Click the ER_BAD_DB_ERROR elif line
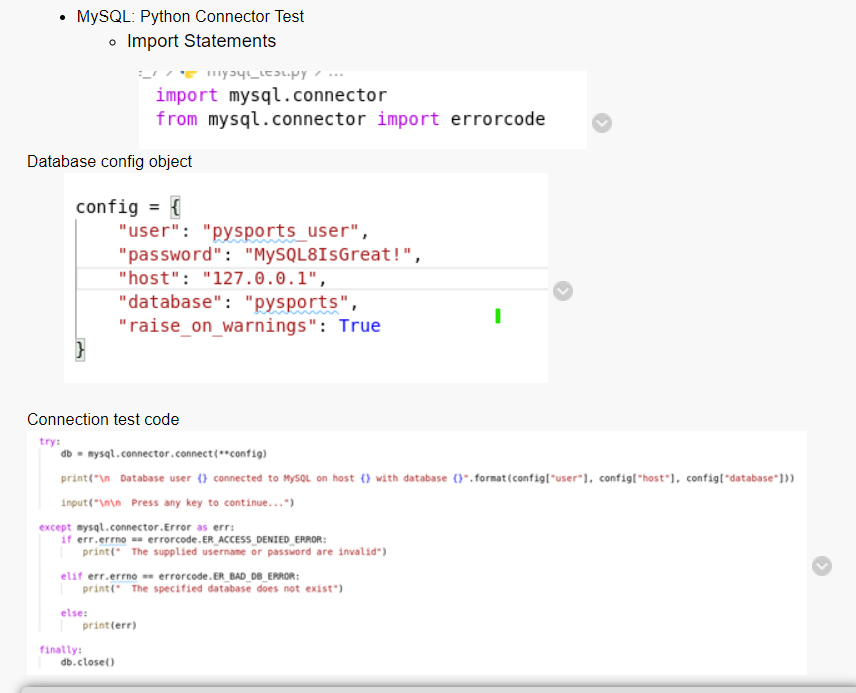Image resolution: width=856 pixels, height=693 pixels. [x=180, y=577]
